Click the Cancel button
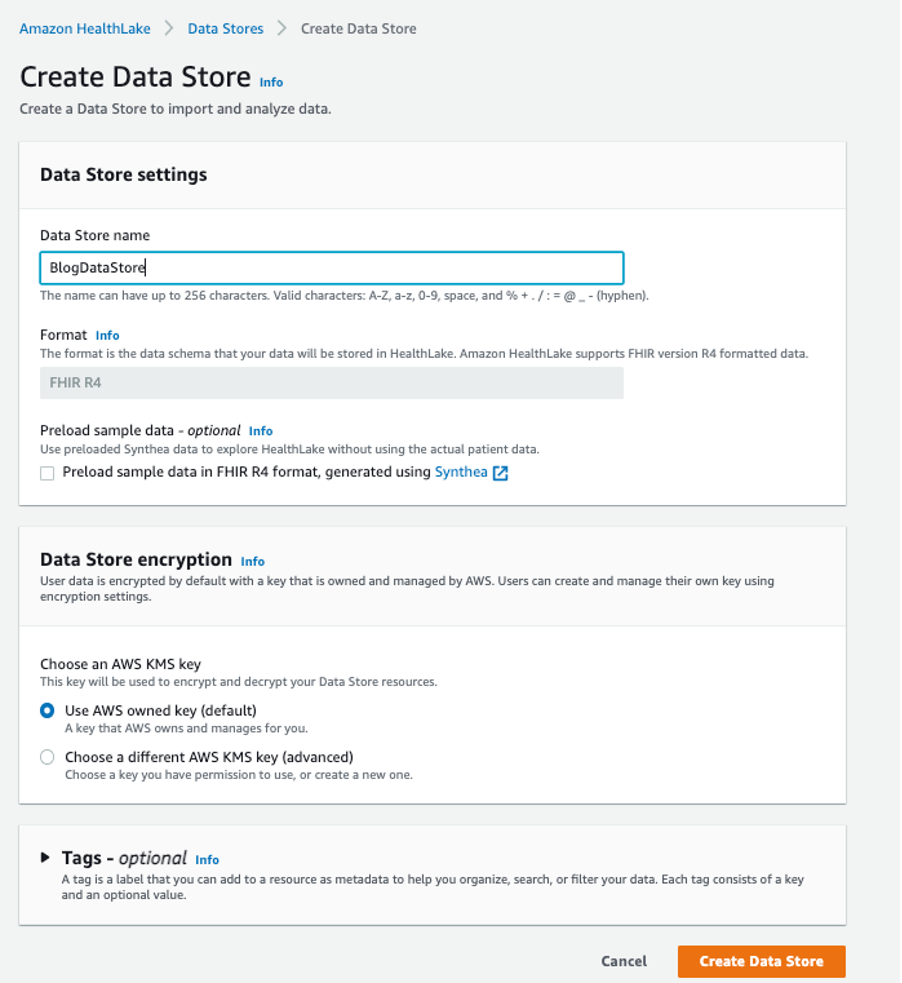This screenshot has height=983, width=902. tap(623, 961)
